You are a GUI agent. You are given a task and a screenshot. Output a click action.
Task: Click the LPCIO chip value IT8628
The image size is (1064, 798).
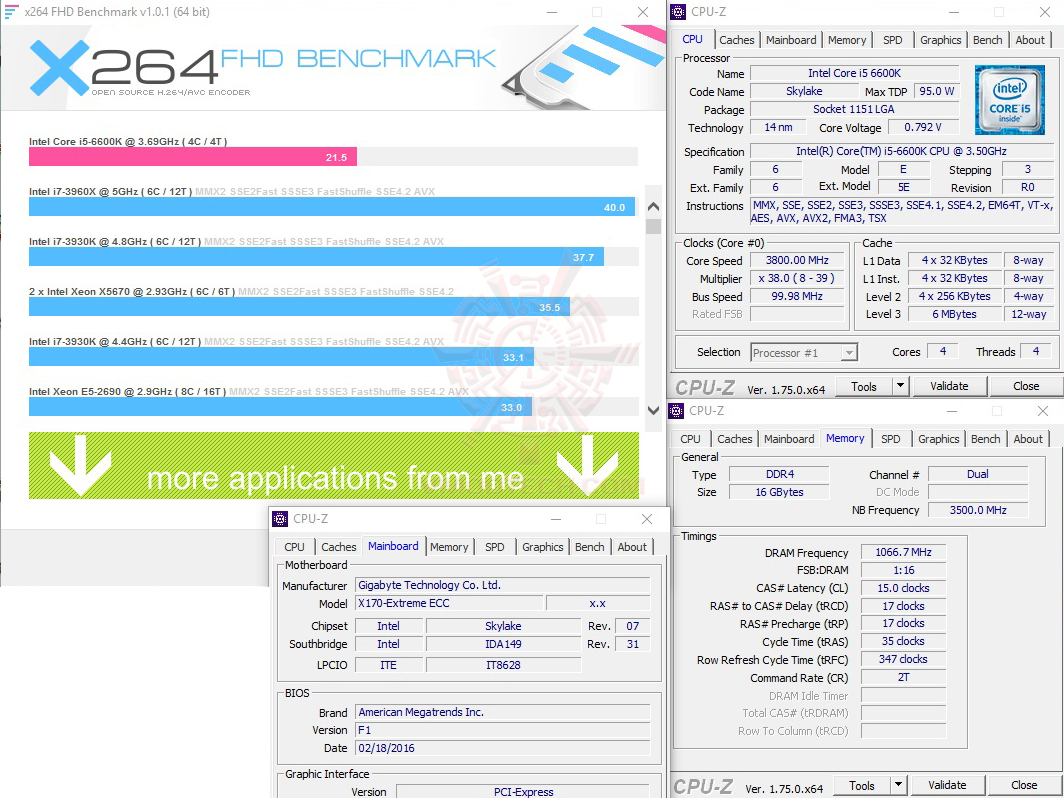pyautogui.click(x=503, y=665)
